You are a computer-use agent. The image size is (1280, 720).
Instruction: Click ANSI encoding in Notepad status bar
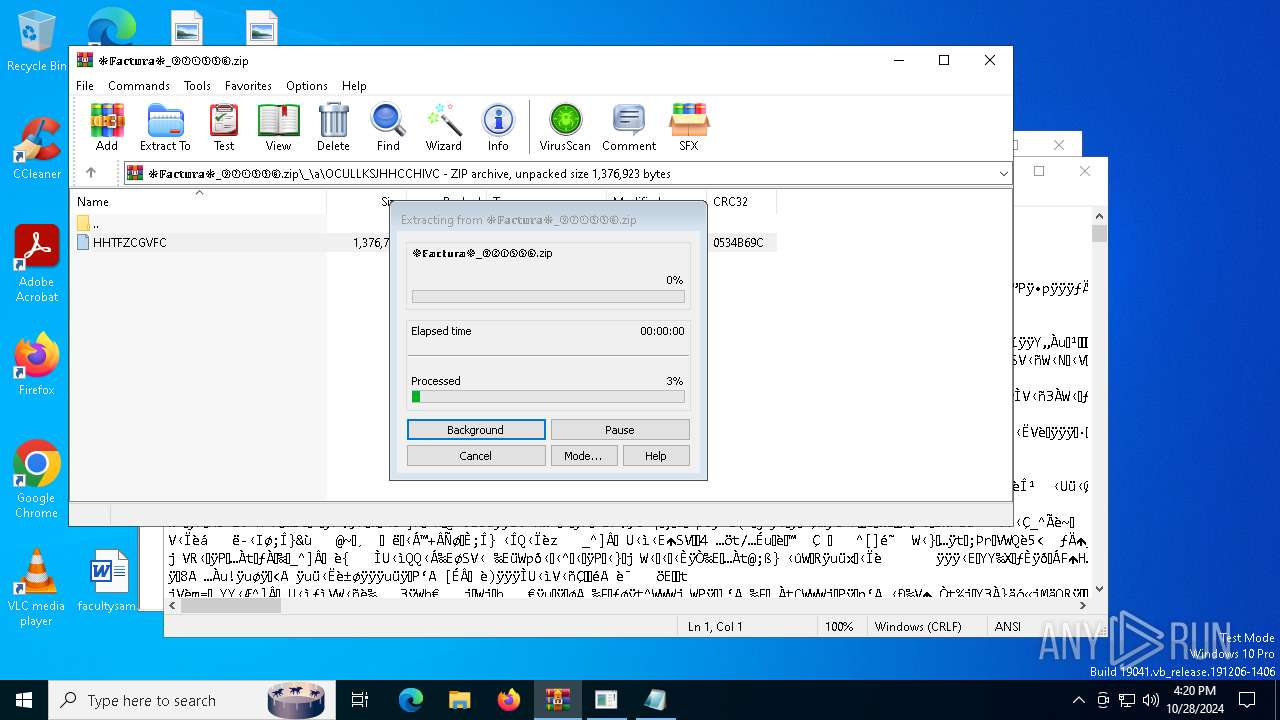[1007, 627]
